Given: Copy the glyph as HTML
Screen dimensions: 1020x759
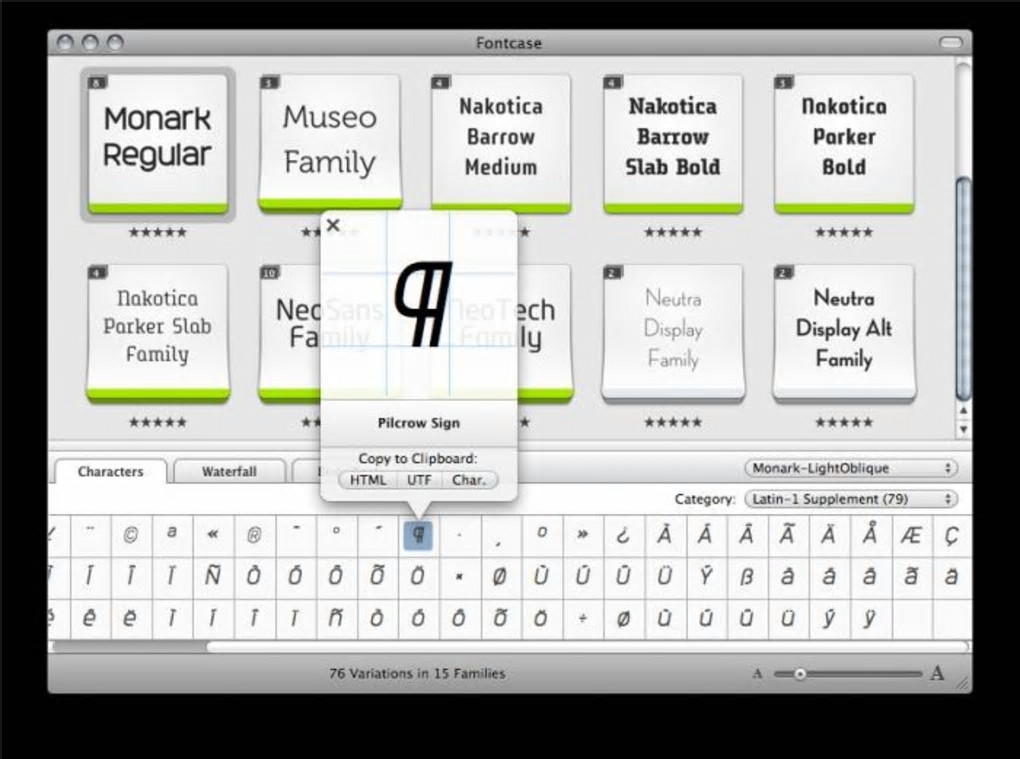Looking at the screenshot, I should click(368, 480).
